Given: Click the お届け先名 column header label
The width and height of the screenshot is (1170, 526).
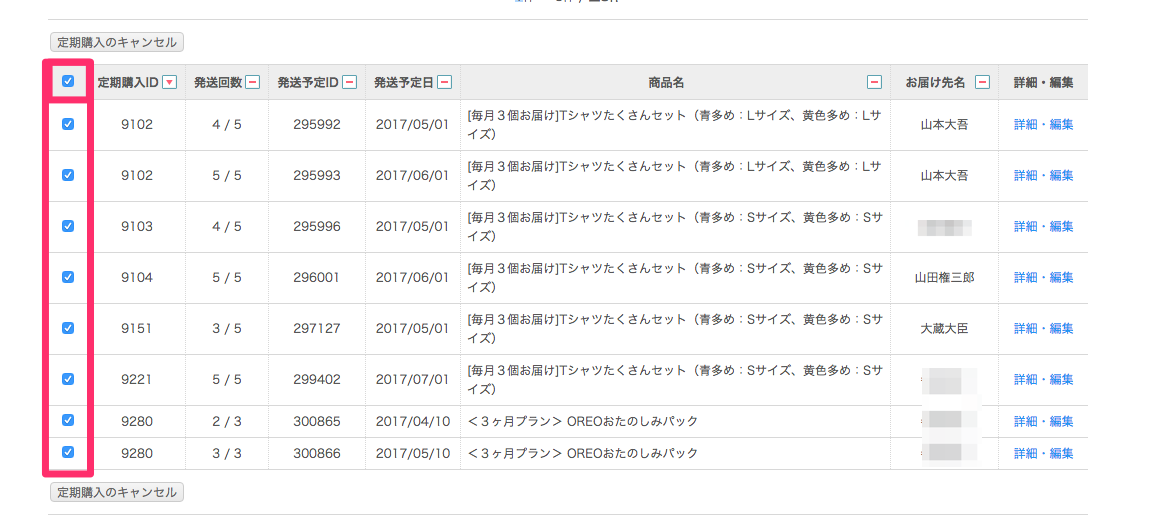Looking at the screenshot, I should coord(936,83).
